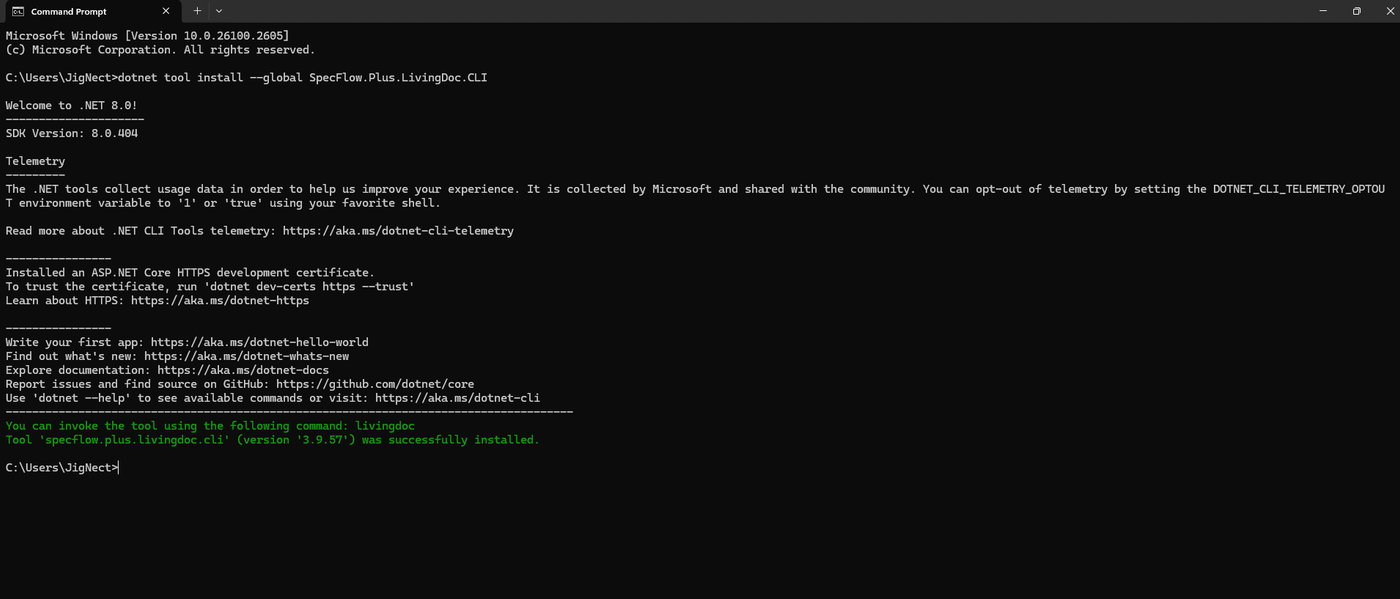Open the new tab profile dropdown

click(219, 11)
